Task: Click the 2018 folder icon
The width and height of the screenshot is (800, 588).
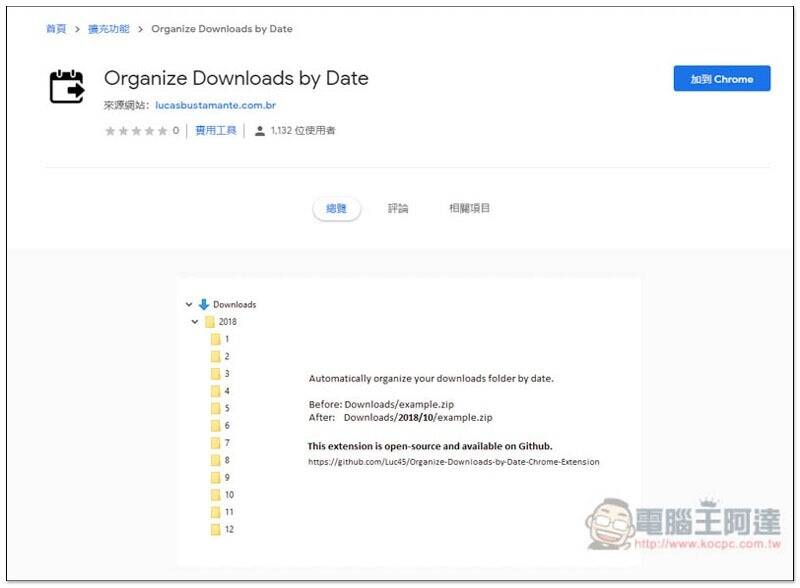Action: [x=210, y=322]
